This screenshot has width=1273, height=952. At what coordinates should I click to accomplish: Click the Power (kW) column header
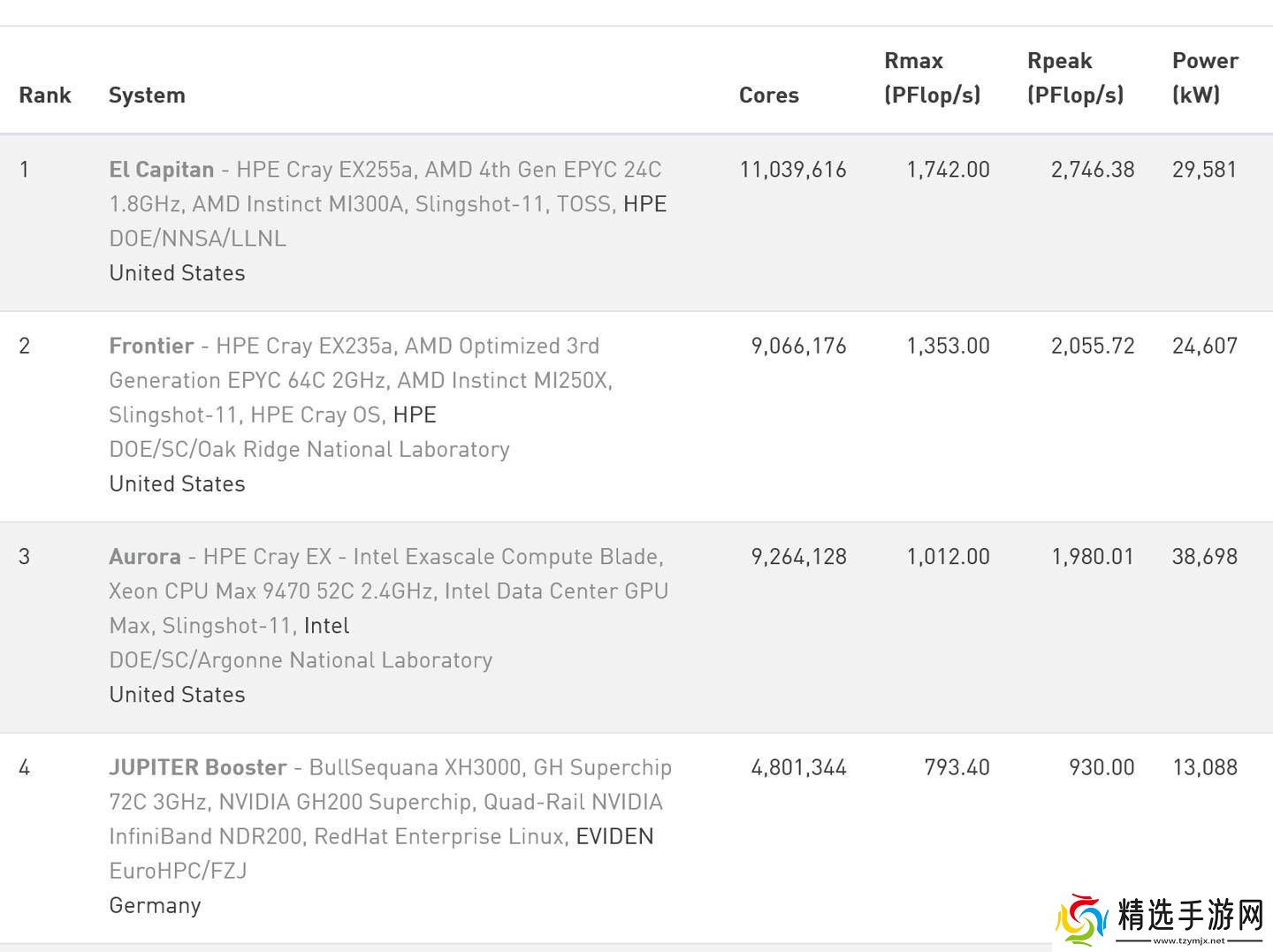pos(1204,78)
